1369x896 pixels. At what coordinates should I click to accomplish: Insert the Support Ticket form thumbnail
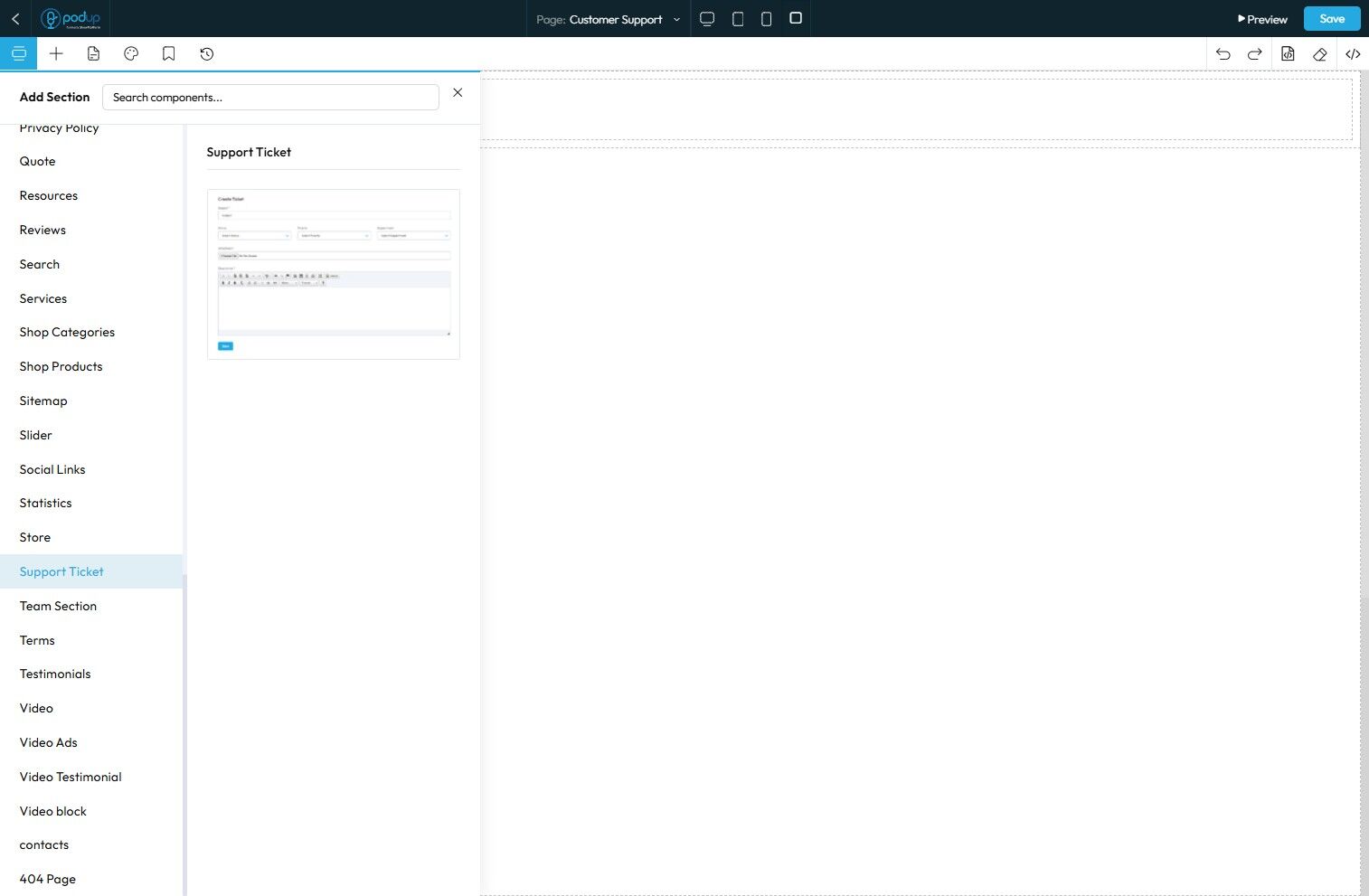pyautogui.click(x=334, y=274)
